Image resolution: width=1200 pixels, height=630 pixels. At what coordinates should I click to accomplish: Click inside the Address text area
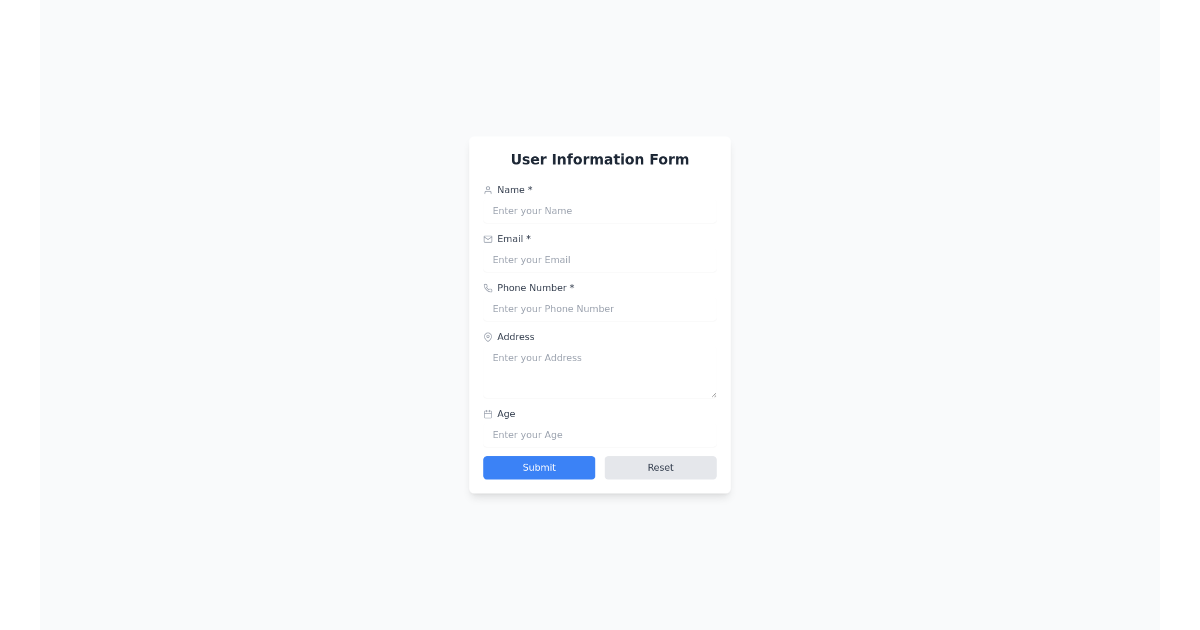(x=600, y=368)
